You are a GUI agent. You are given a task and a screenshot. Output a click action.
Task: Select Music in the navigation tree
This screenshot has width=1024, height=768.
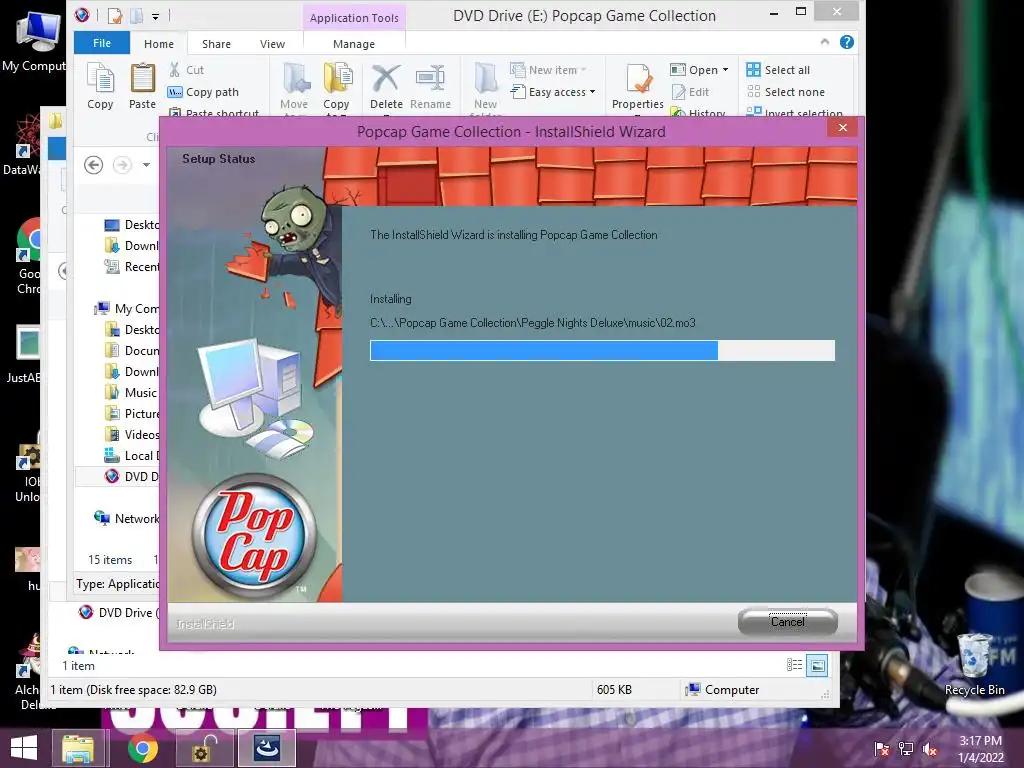point(131,392)
